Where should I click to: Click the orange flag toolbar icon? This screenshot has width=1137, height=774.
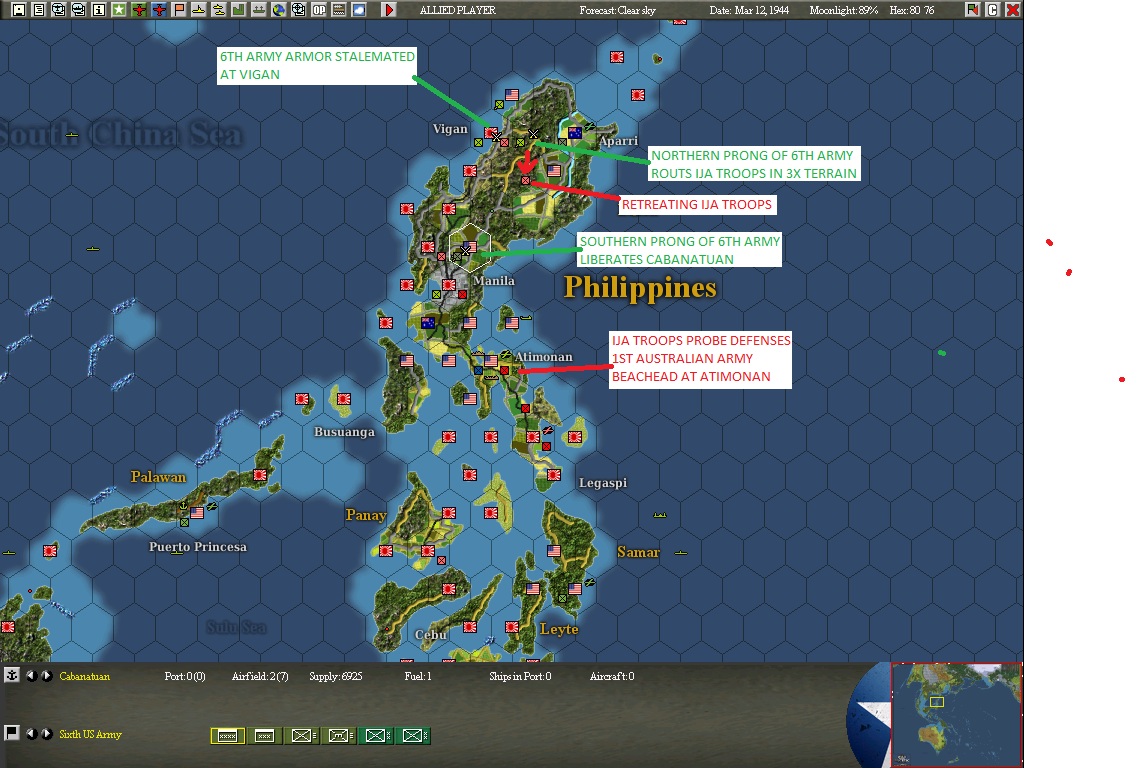pyautogui.click(x=178, y=10)
